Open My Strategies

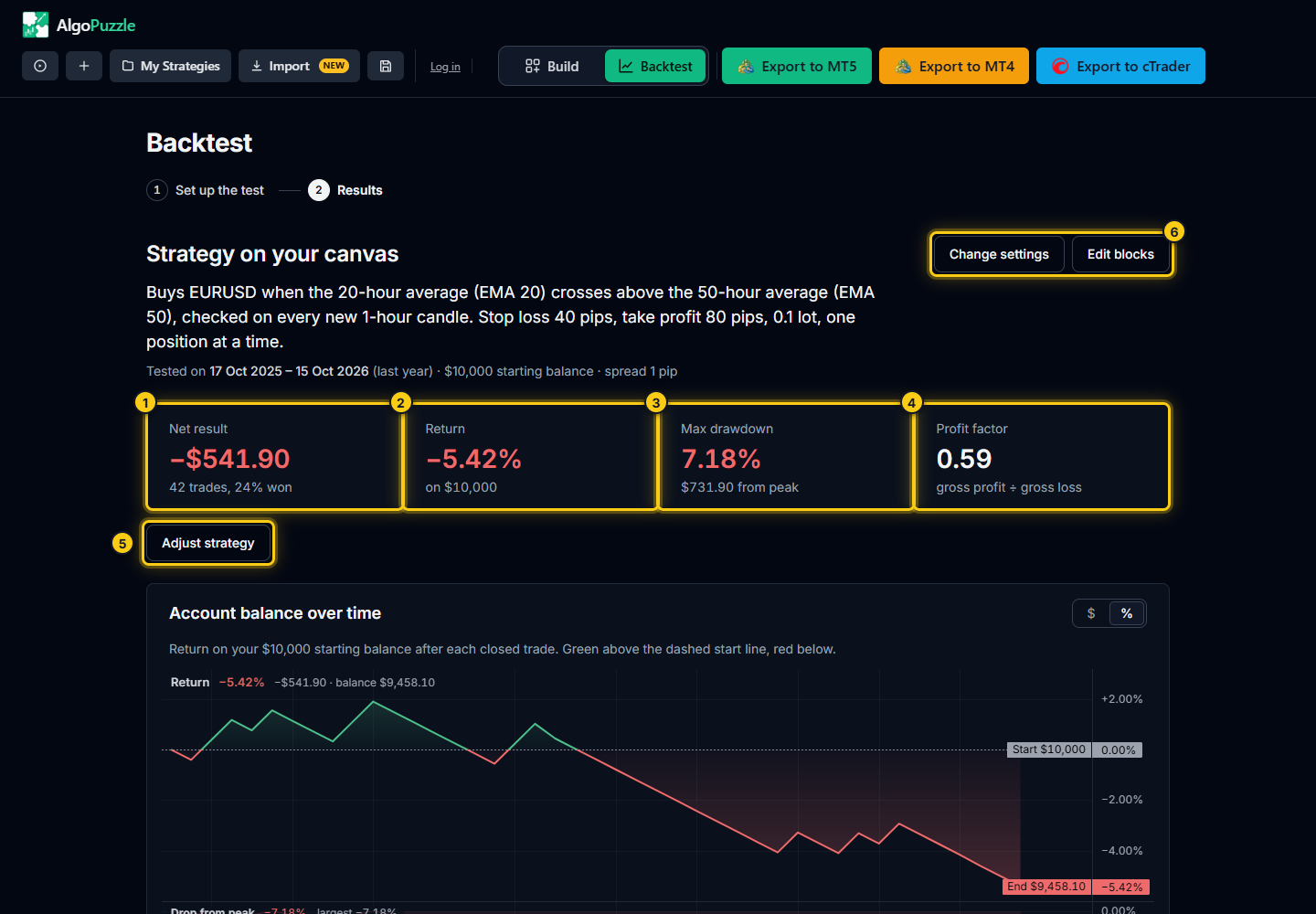pos(171,66)
